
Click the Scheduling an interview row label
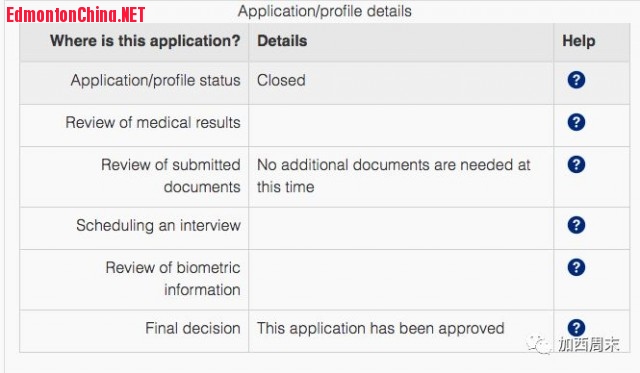pyautogui.click(x=158, y=225)
